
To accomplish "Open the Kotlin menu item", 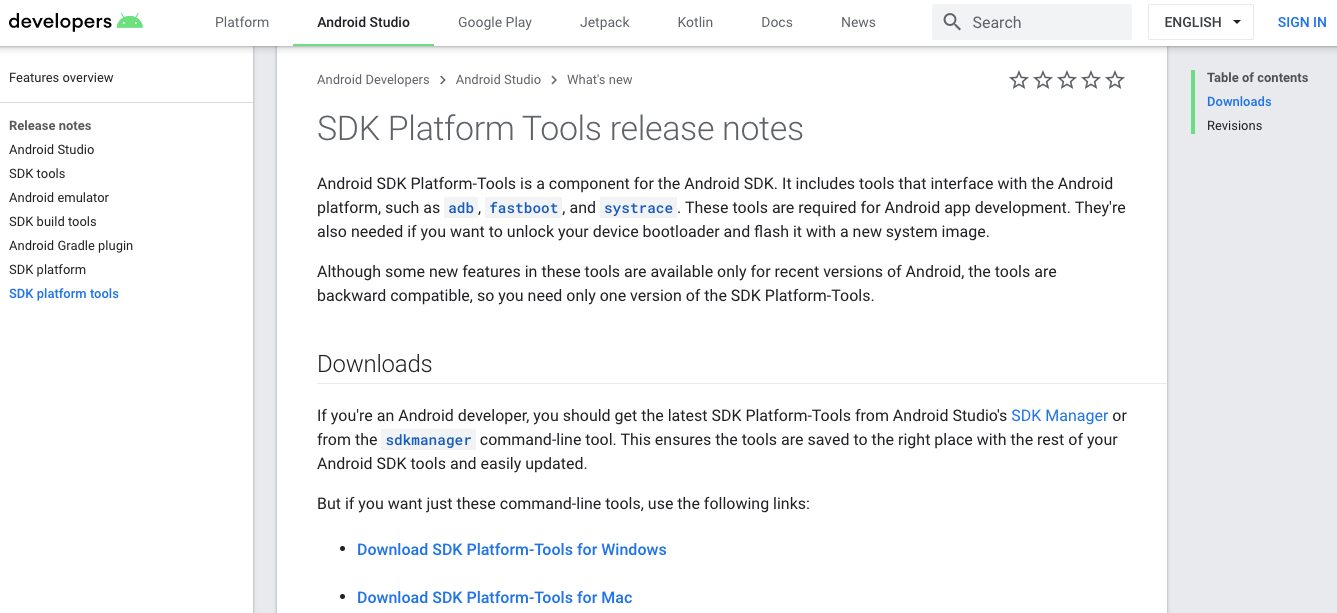I will coord(694,22).
